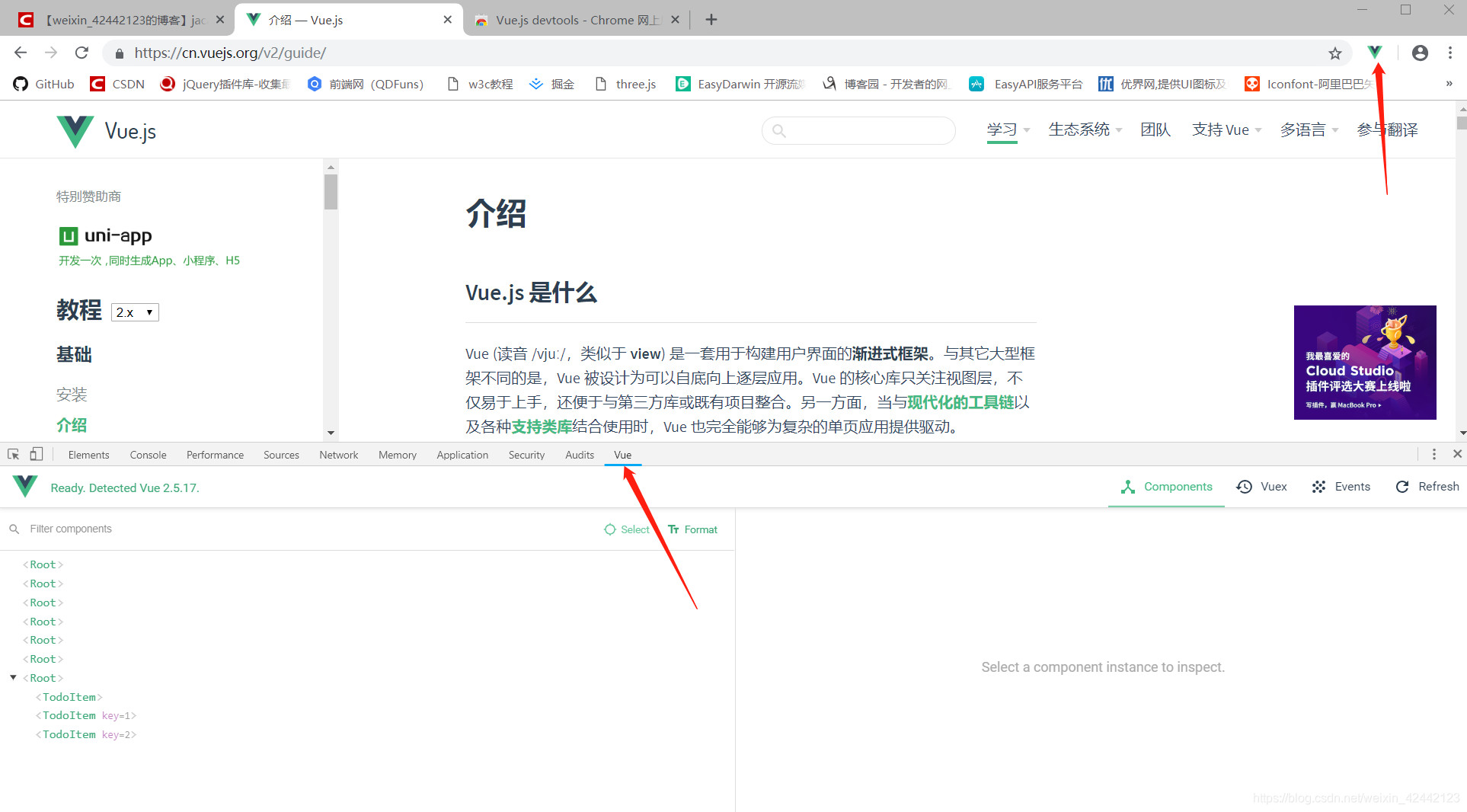Screen dimensions: 1467x812
Task: Show more bookmarks with the chevron
Action: click(1449, 84)
